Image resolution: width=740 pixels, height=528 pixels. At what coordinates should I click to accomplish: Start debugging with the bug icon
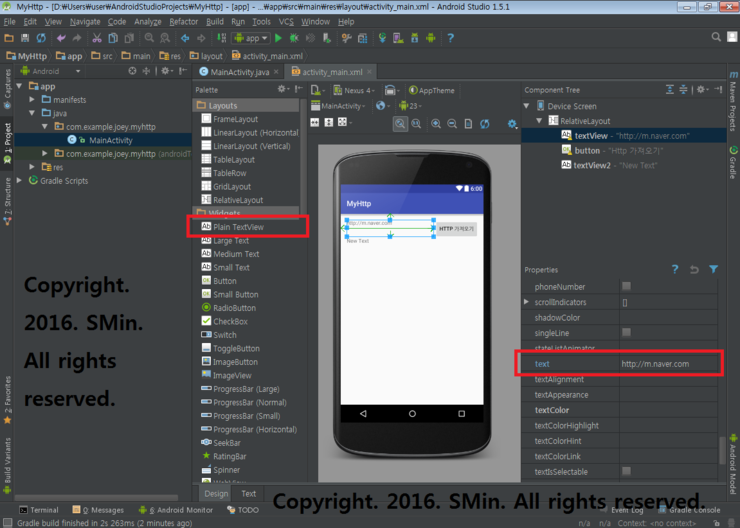tap(294, 38)
